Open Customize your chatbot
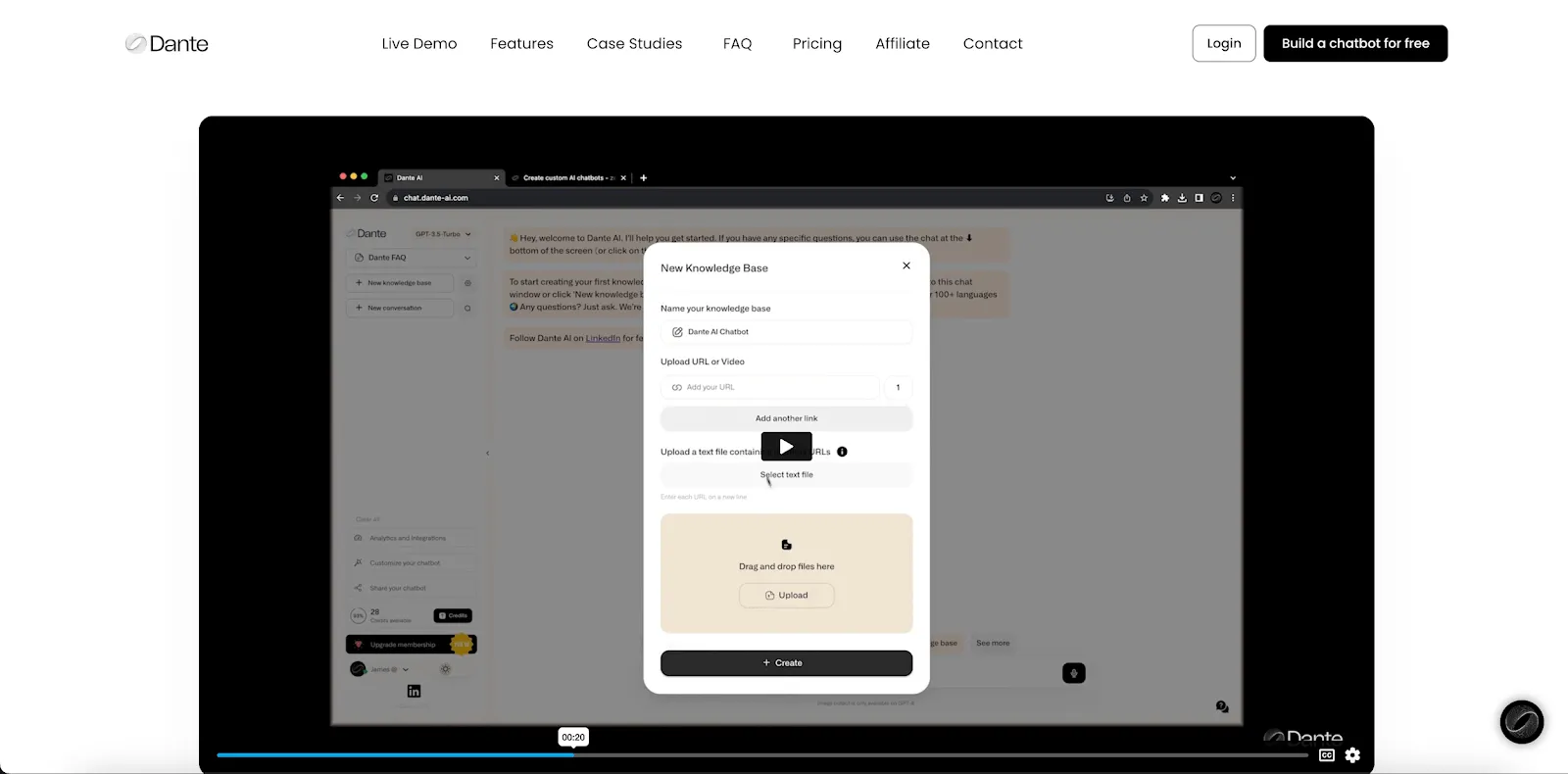The image size is (1568, 774). (412, 563)
